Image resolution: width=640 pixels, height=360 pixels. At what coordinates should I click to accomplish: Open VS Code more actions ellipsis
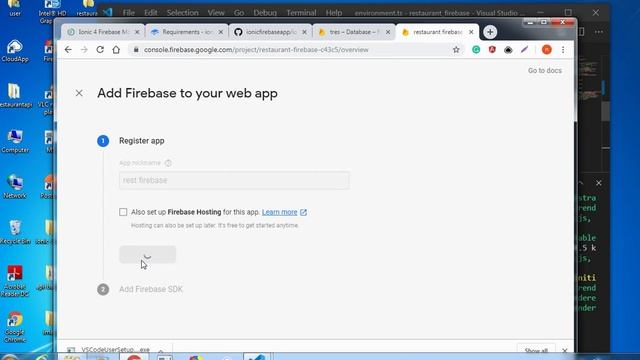(599, 32)
